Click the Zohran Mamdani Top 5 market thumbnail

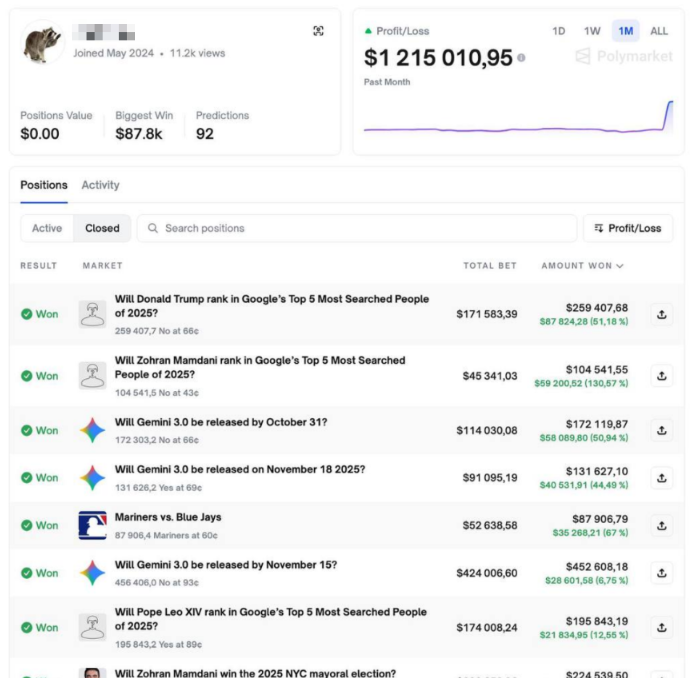coord(92,376)
